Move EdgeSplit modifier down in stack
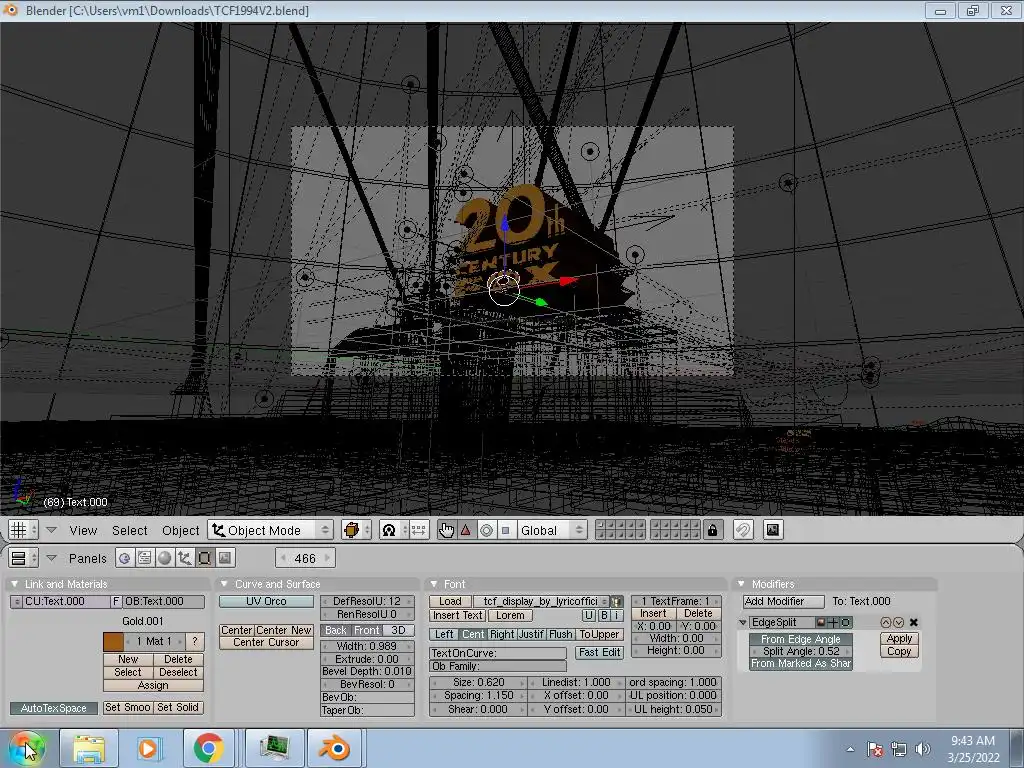 pos(899,623)
